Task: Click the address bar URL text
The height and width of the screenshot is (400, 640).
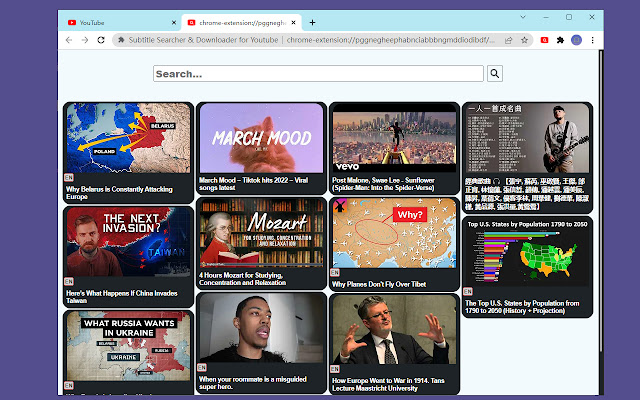Action: (x=391, y=40)
